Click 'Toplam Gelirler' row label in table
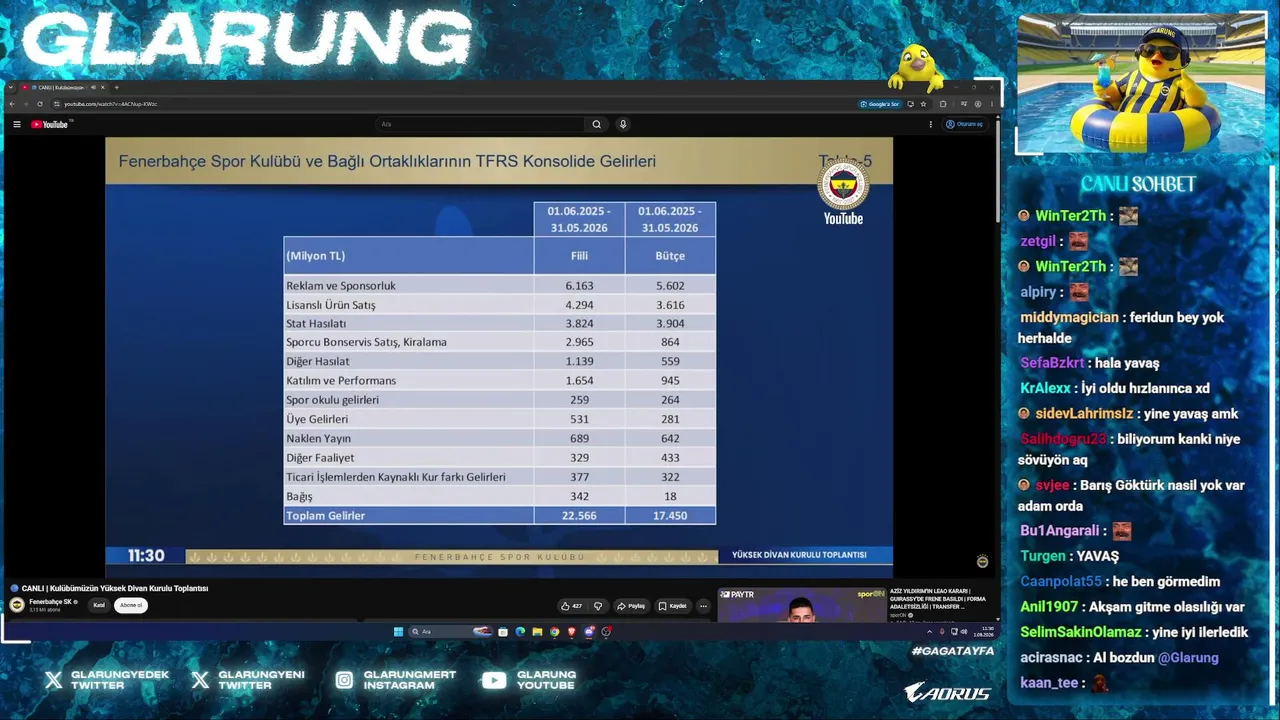The width and height of the screenshot is (1280, 720). point(325,516)
